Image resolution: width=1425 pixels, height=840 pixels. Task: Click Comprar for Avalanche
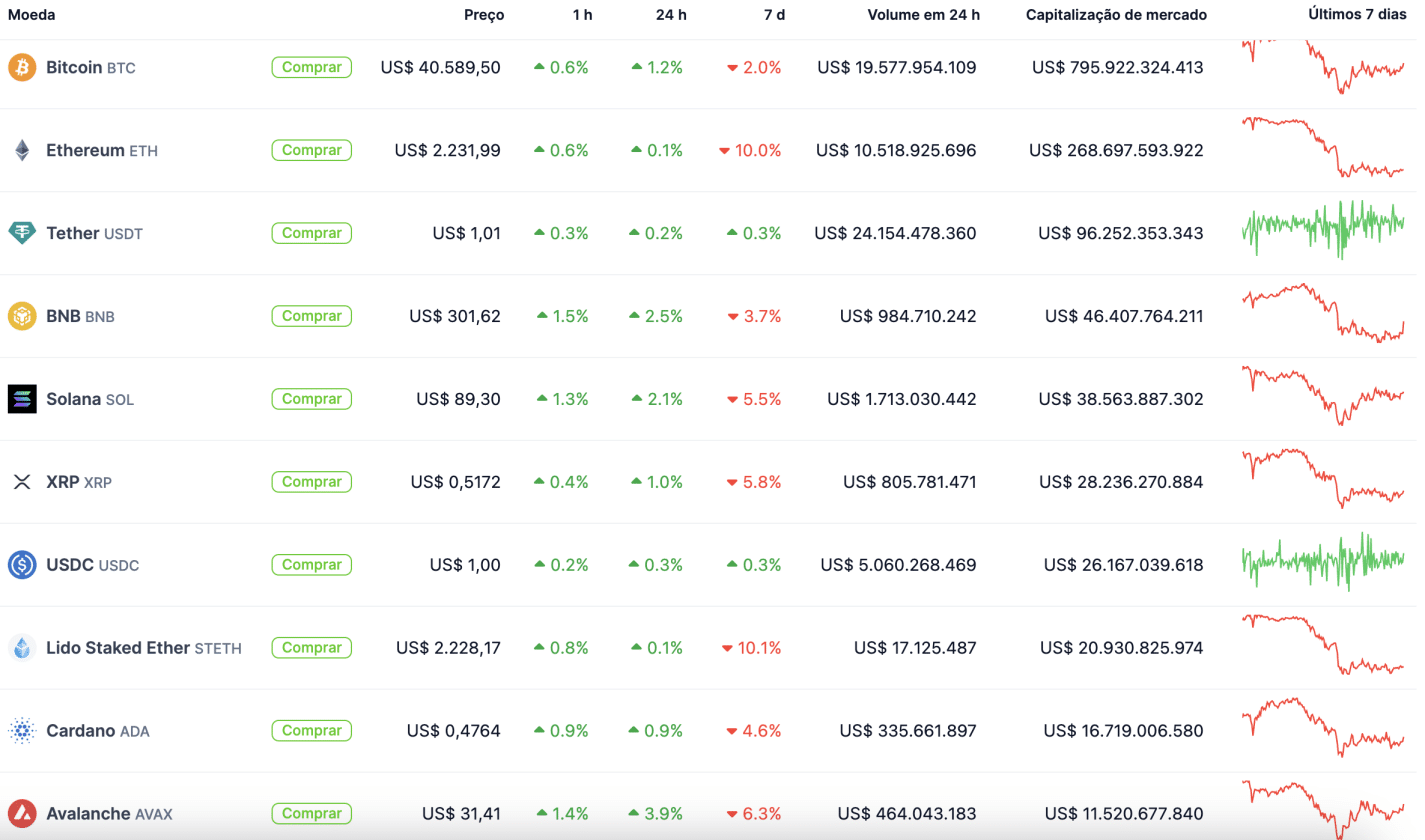point(312,813)
